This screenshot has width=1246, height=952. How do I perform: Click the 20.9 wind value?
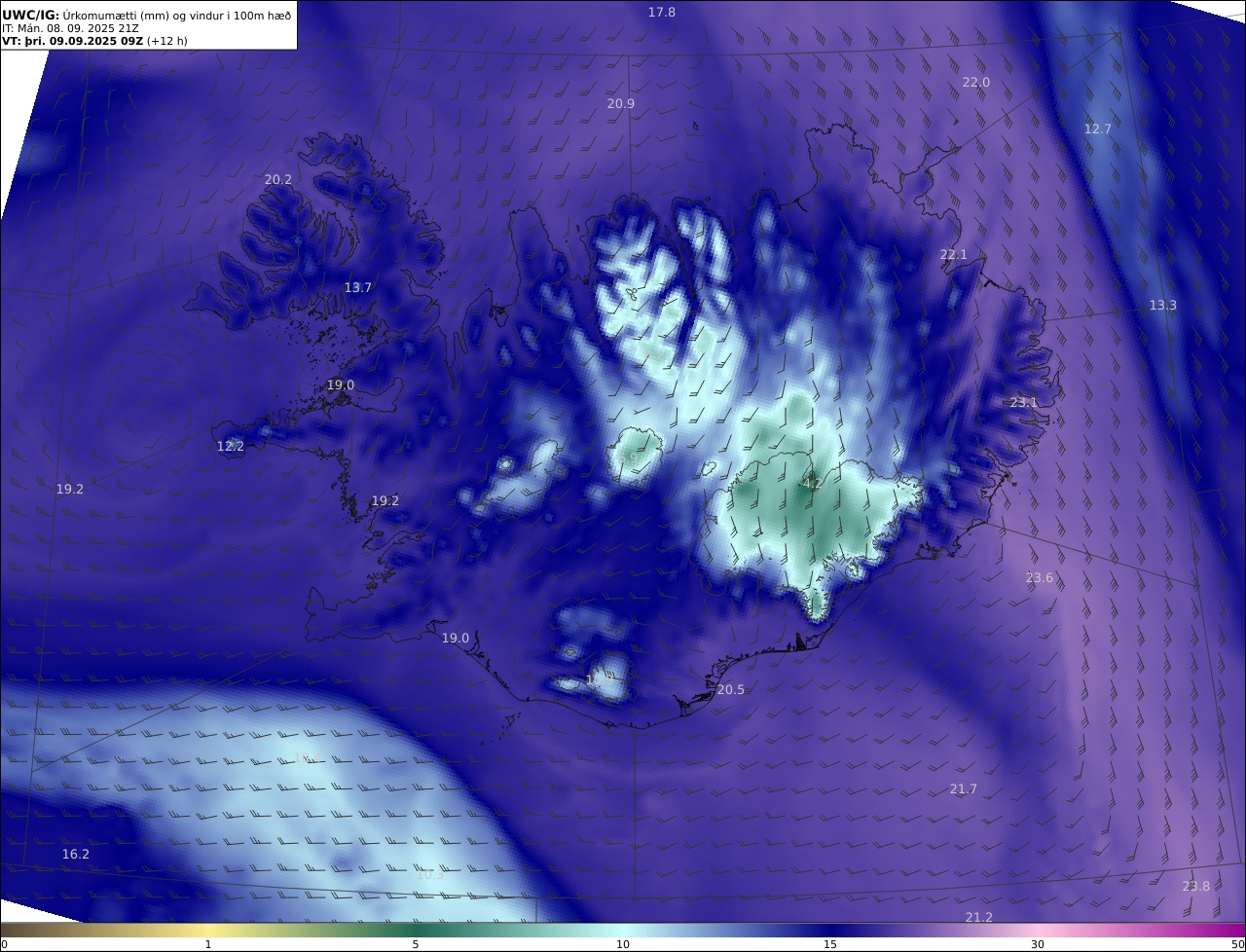point(621,103)
